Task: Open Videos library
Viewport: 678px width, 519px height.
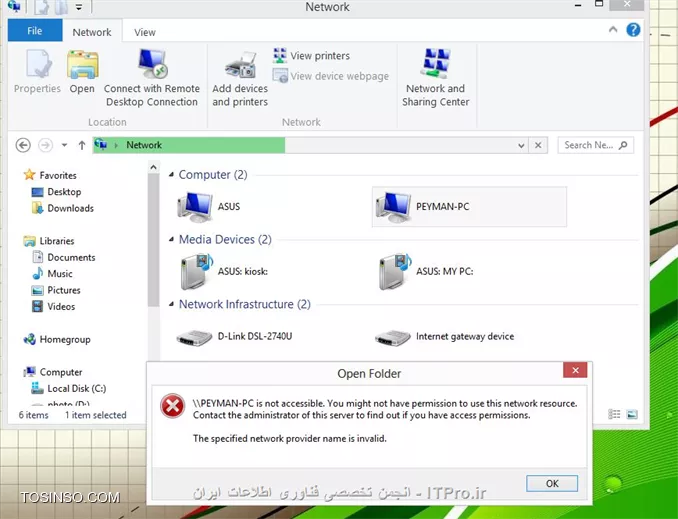Action: pos(54,307)
